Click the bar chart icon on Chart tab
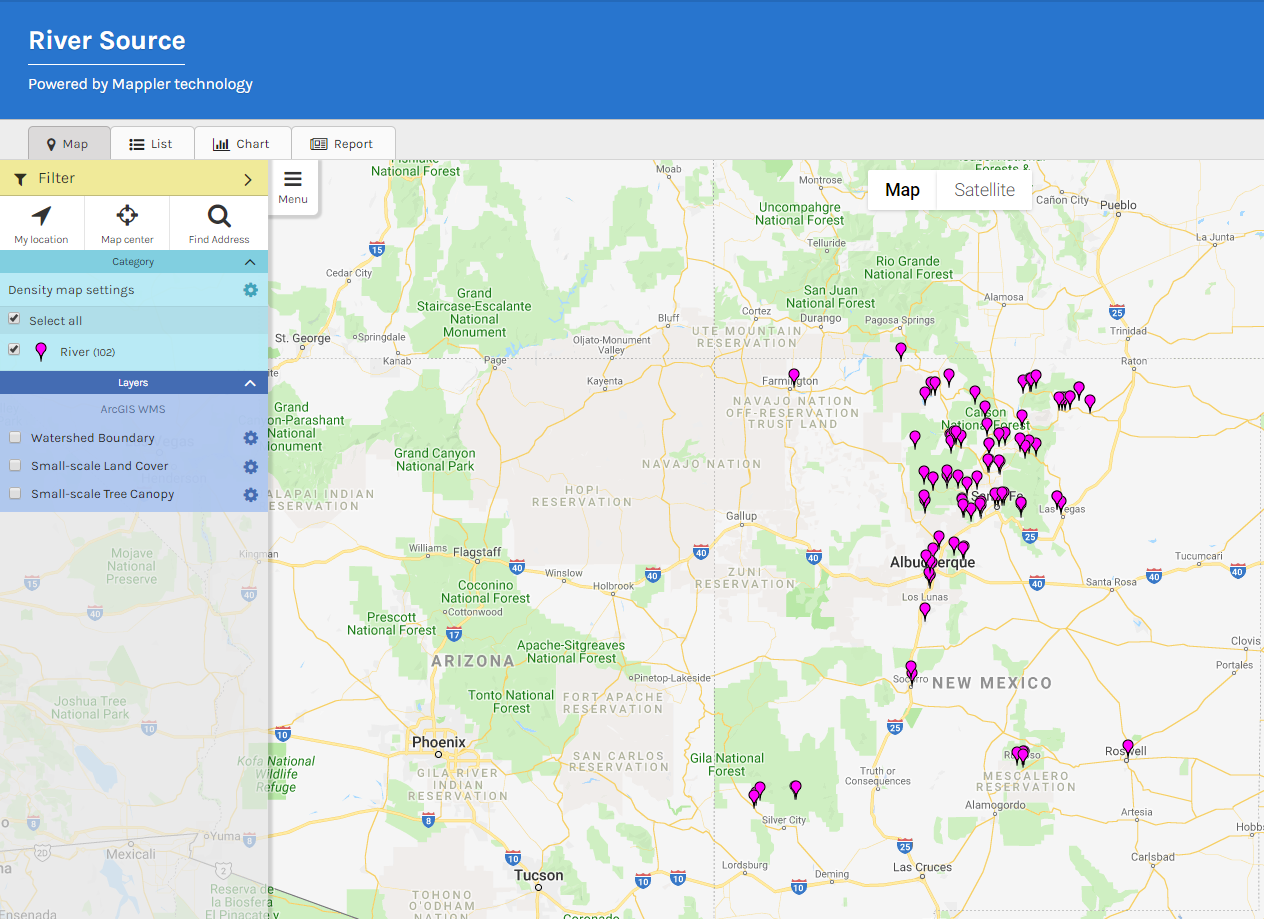The image size is (1264, 919). [221, 144]
